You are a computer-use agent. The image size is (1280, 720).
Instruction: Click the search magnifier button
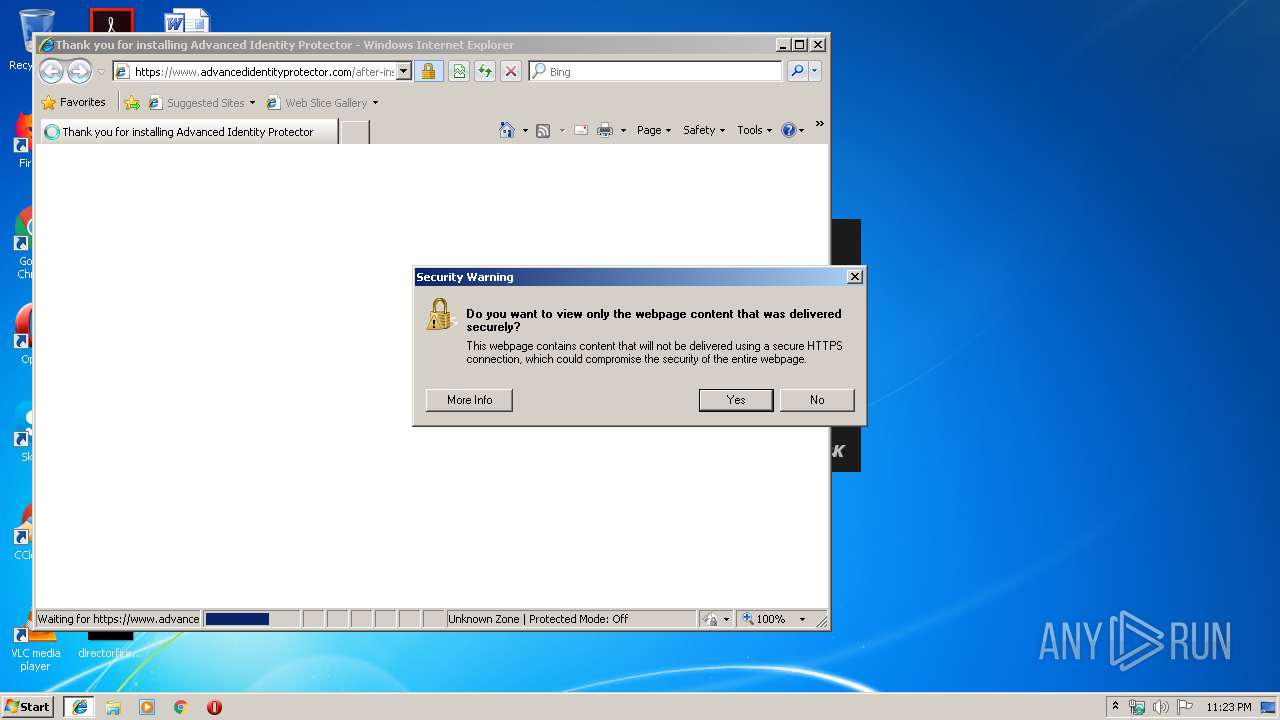[x=797, y=72]
